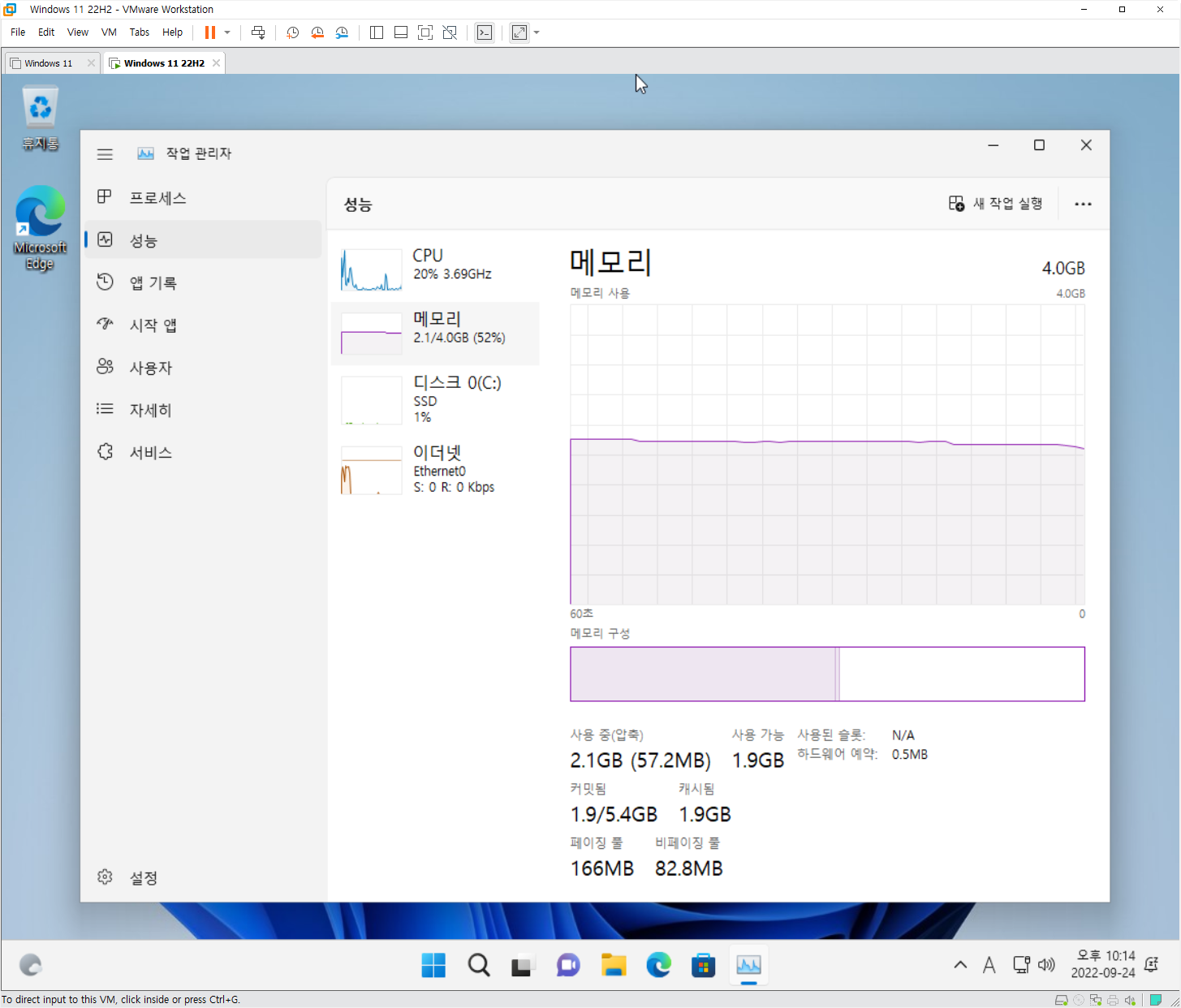Click the 2.1GB (57.2MB) in-use value

click(640, 760)
